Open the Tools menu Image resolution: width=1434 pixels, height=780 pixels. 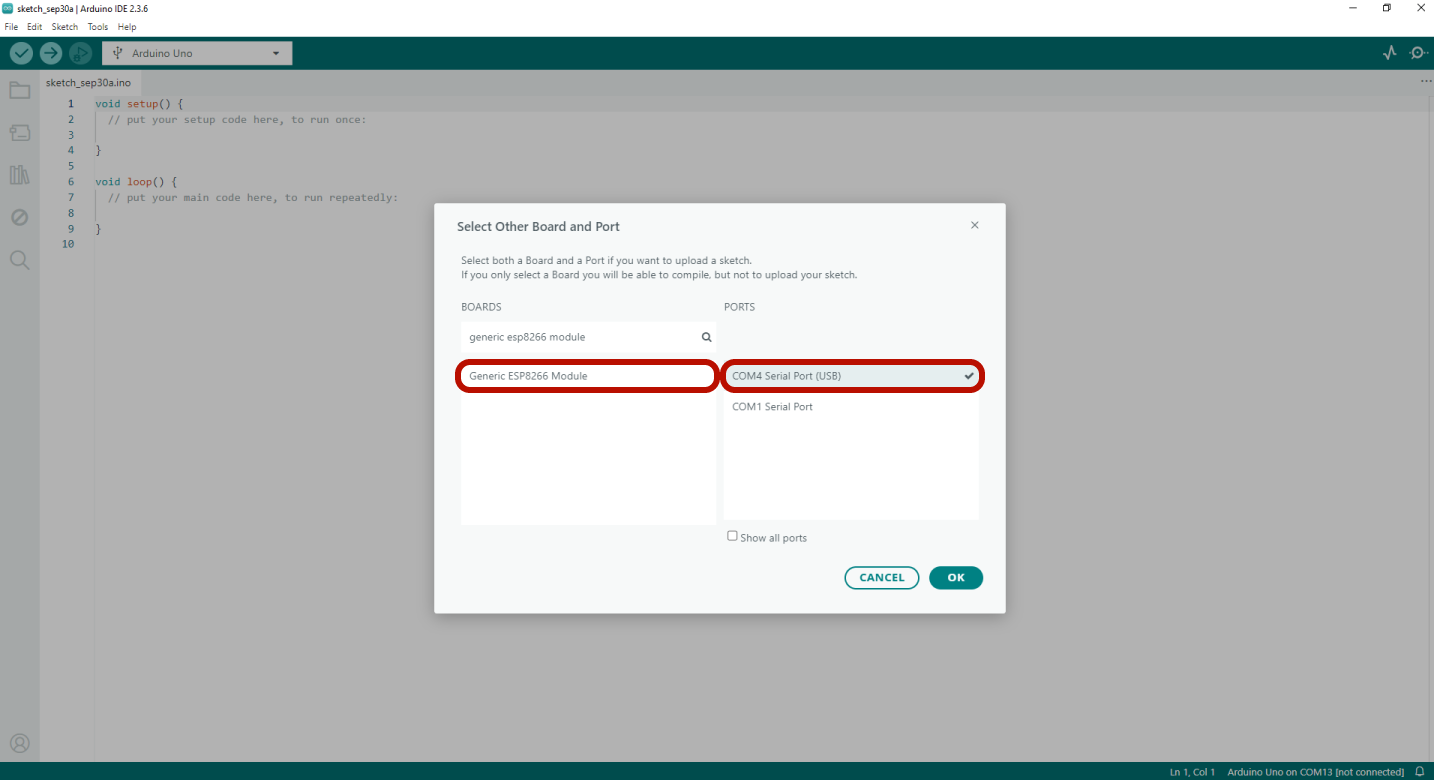click(x=97, y=27)
